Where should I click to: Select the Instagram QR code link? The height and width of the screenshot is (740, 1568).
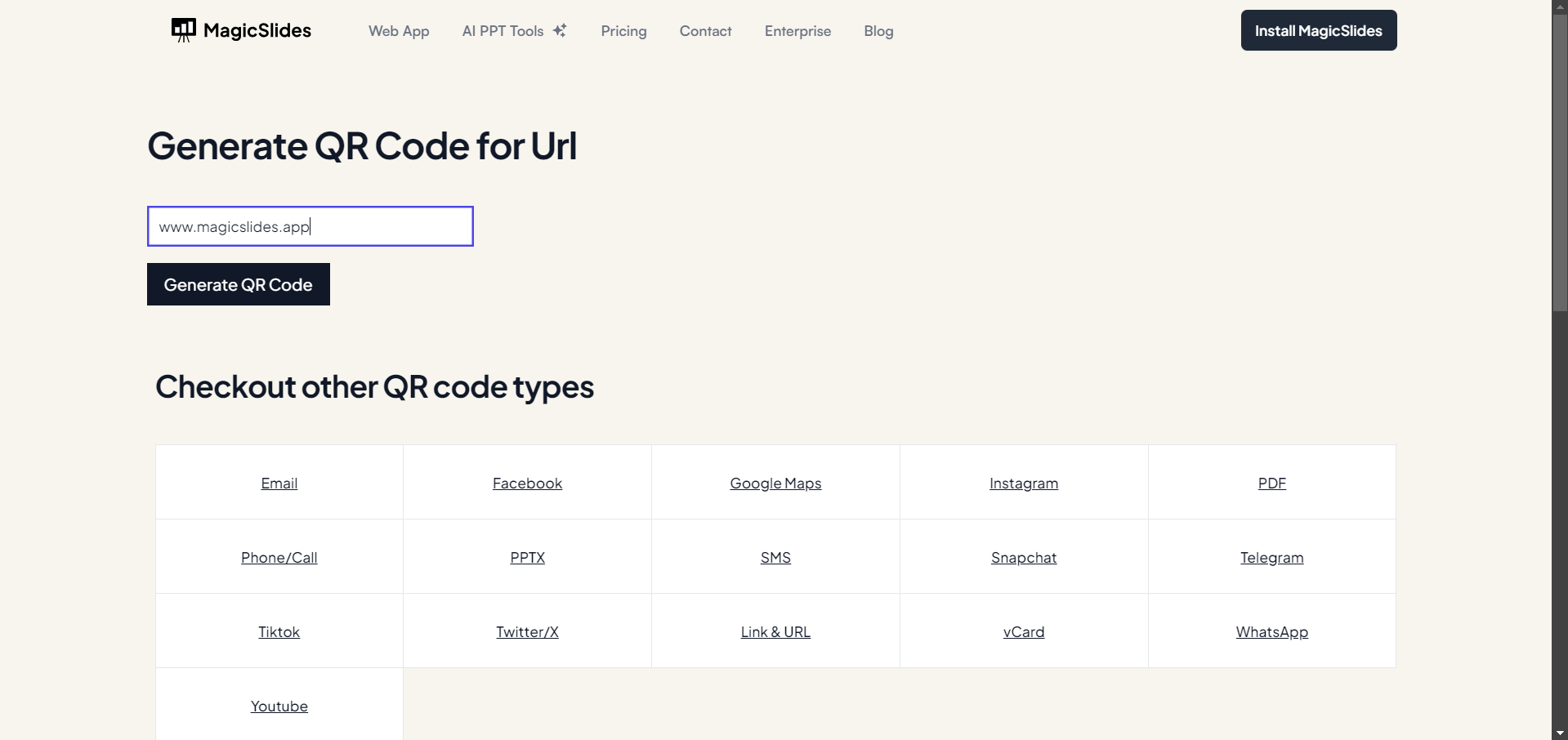1023,484
